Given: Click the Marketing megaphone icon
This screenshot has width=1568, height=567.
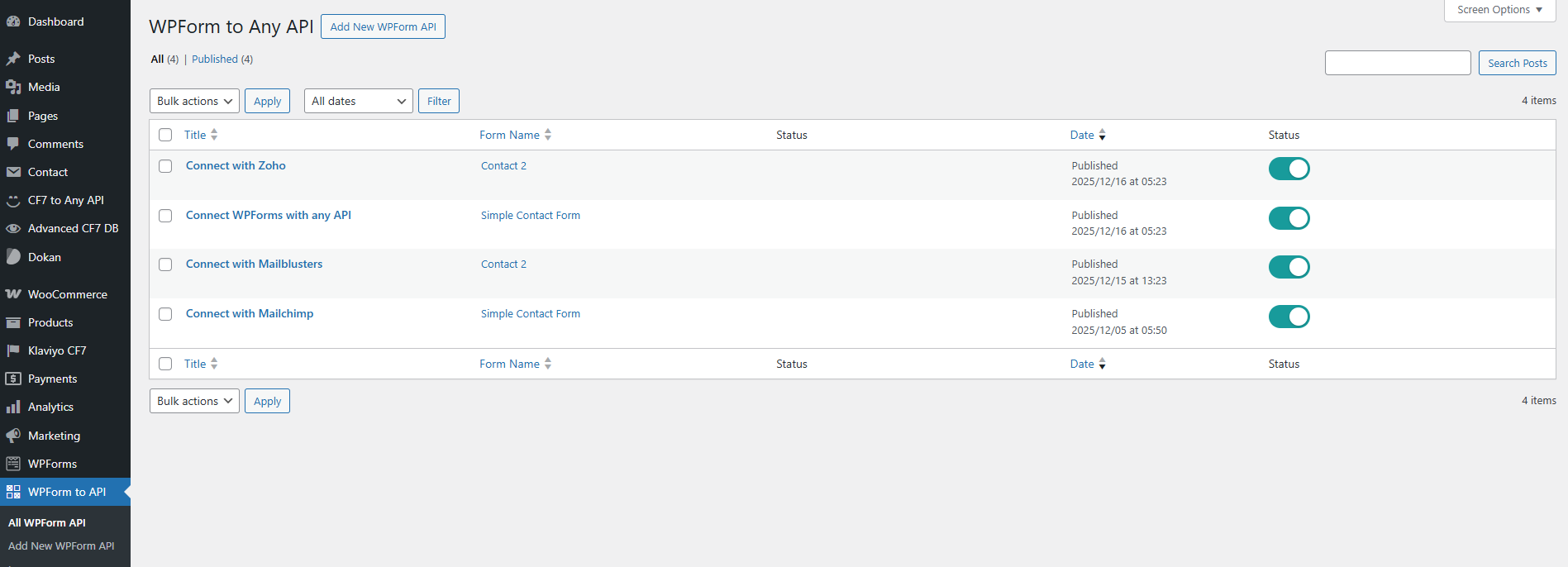Looking at the screenshot, I should point(13,436).
